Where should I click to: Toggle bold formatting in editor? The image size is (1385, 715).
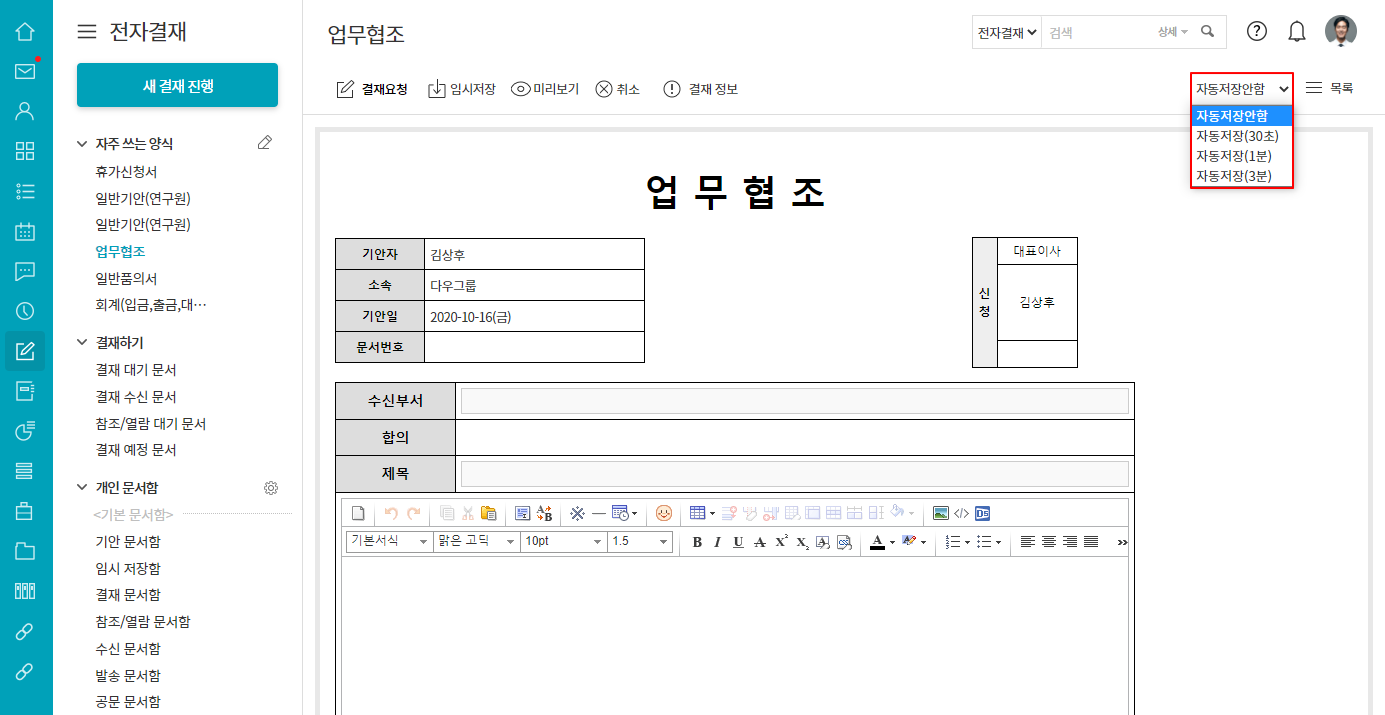click(x=697, y=542)
